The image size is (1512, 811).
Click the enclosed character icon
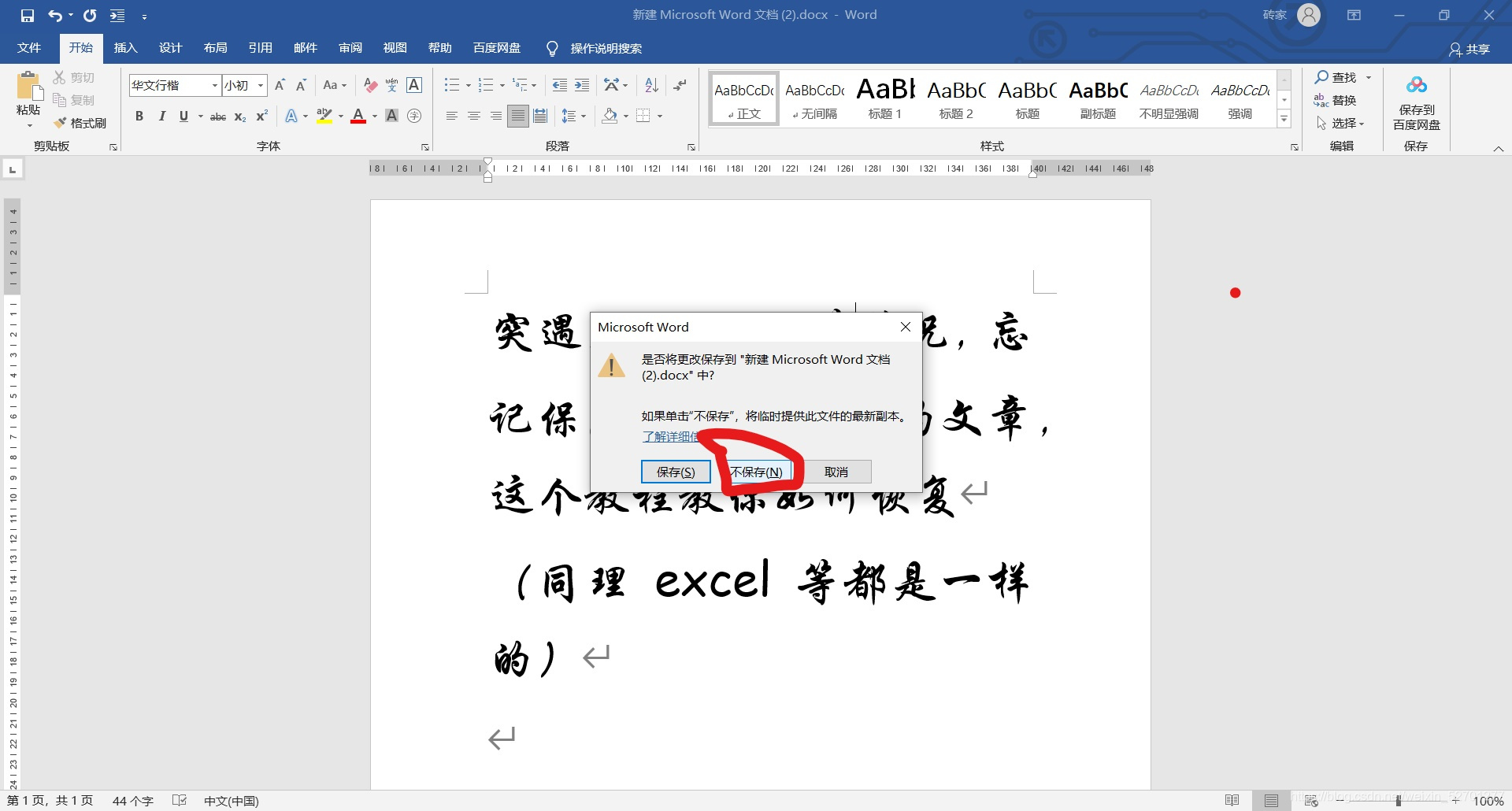(414, 117)
